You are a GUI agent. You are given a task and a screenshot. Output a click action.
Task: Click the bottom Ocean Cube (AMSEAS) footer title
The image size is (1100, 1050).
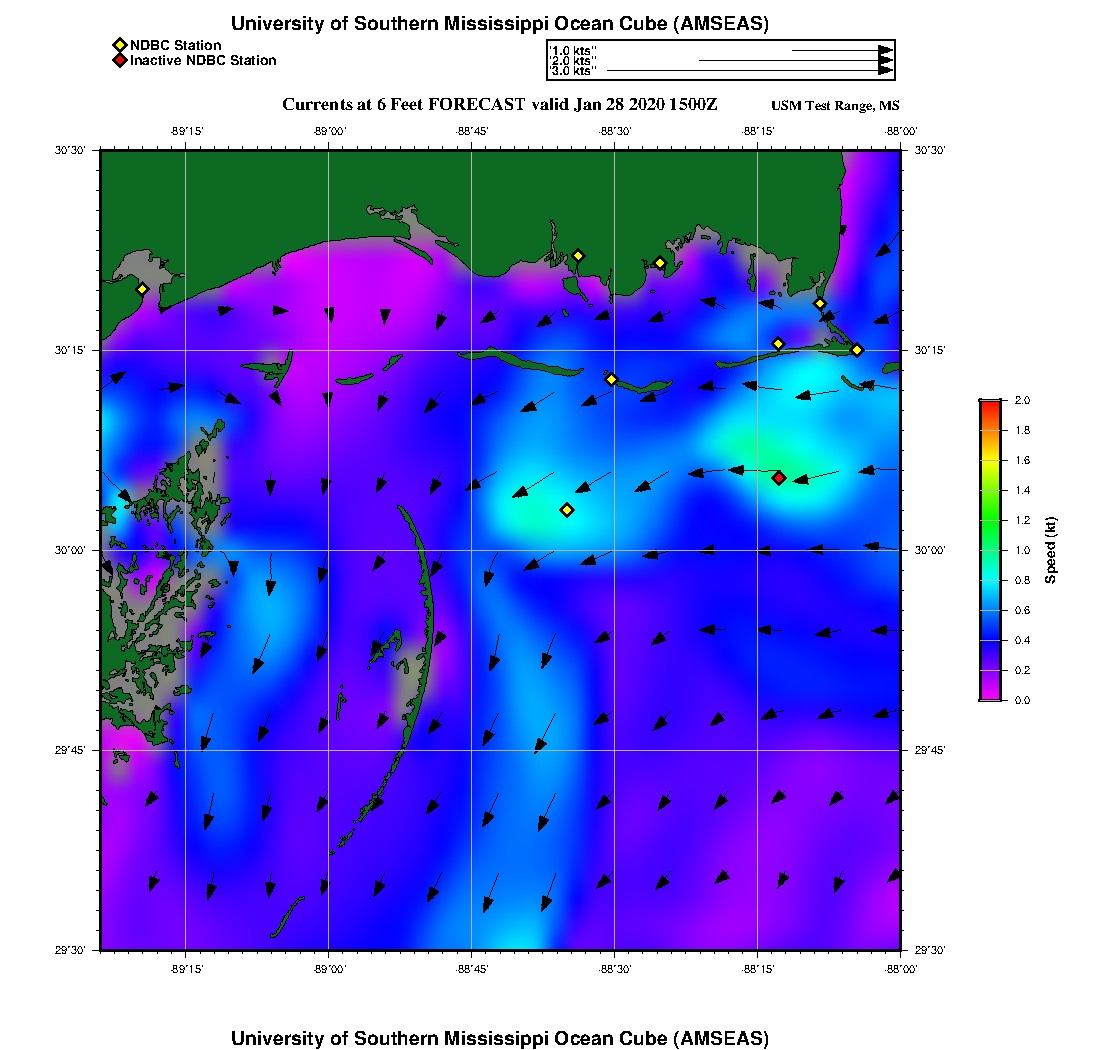coord(500,1038)
